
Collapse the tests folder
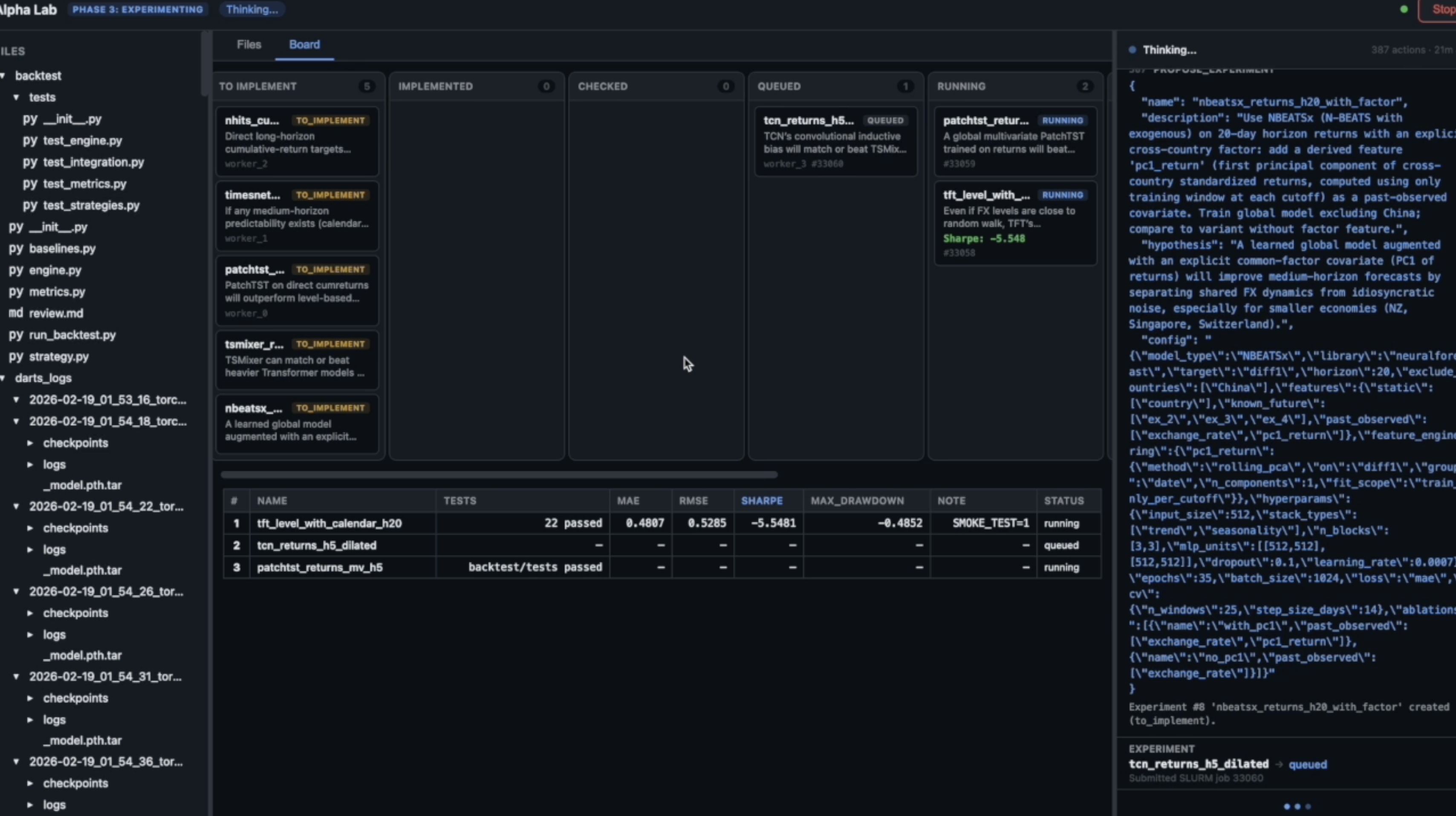16,97
